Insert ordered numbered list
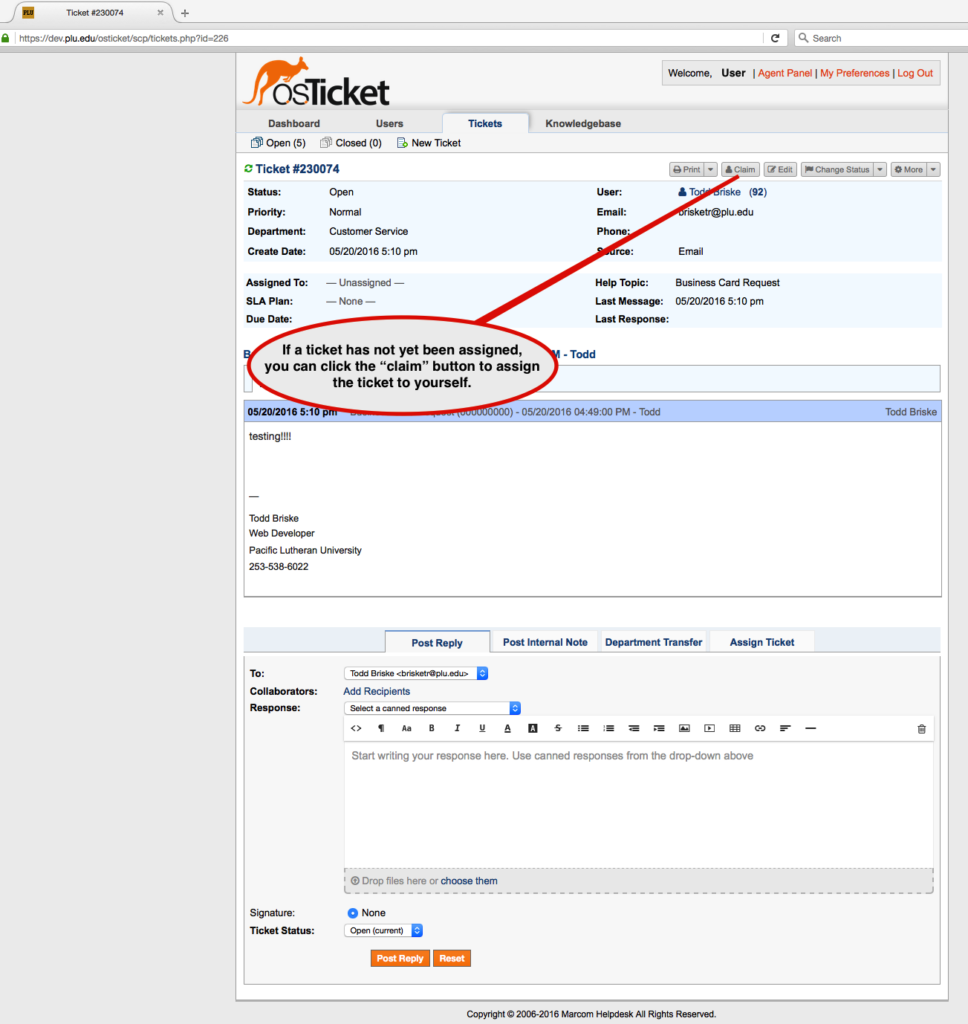The width and height of the screenshot is (968, 1024). click(609, 728)
